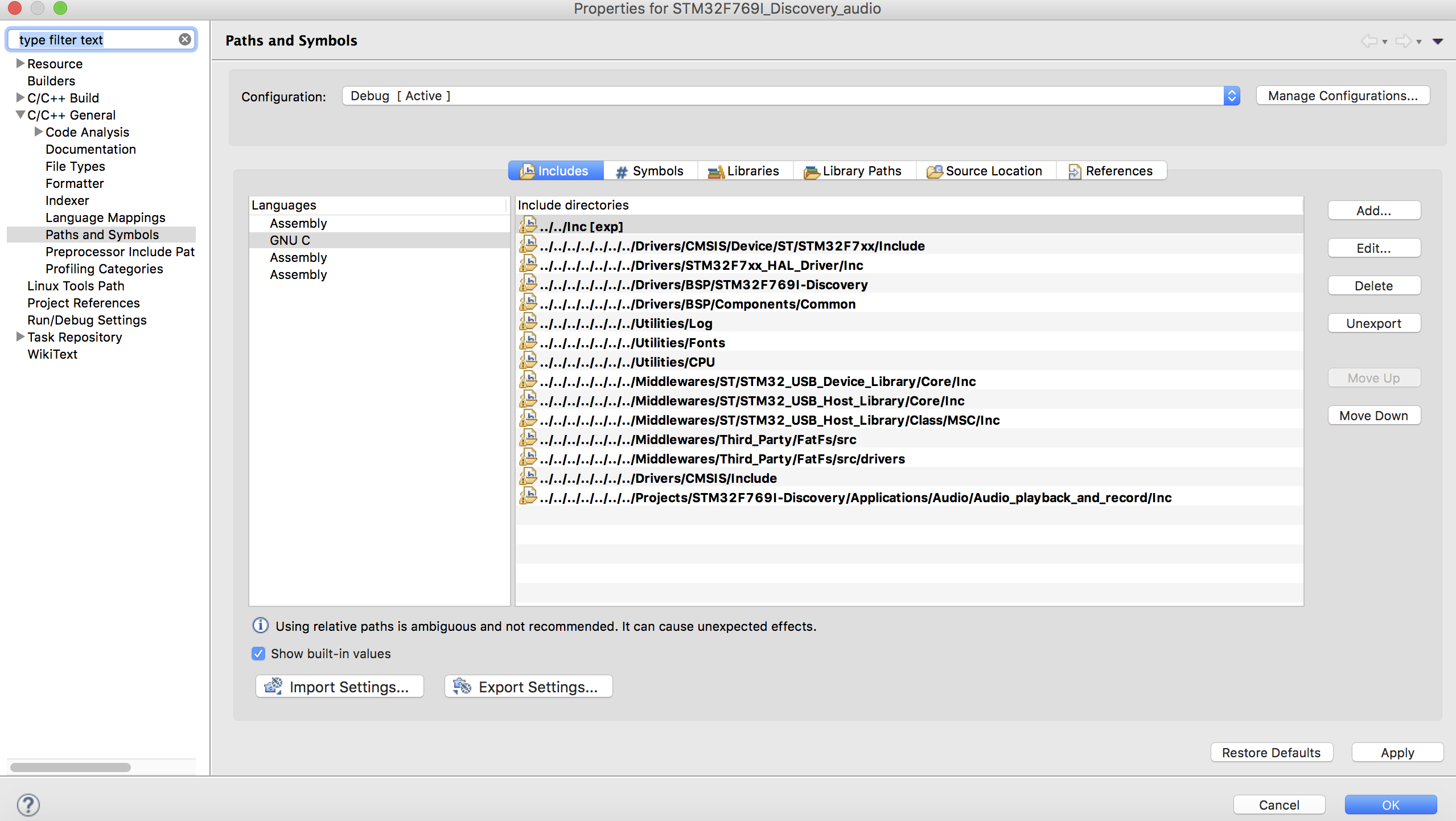Collapse the C/C++ General tree node

(20, 114)
